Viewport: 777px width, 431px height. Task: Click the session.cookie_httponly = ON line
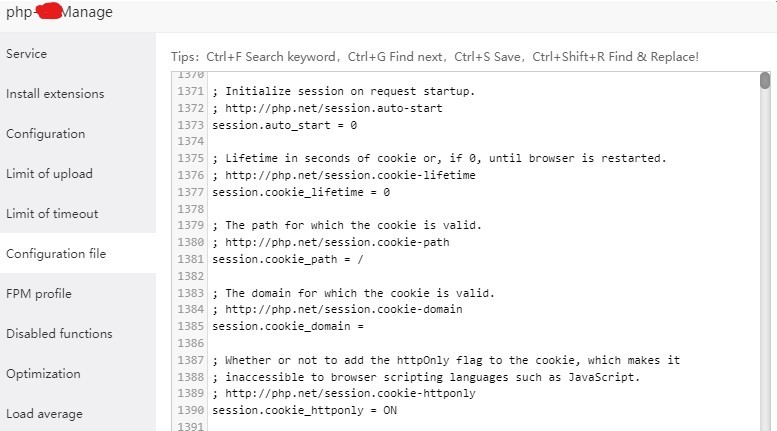304,410
